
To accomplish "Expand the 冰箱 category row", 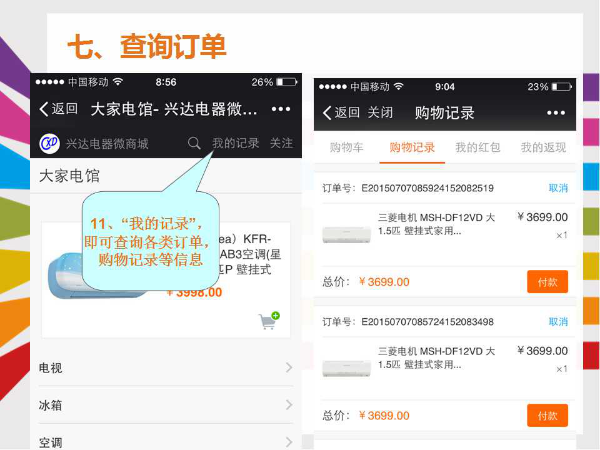I will pos(166,405).
